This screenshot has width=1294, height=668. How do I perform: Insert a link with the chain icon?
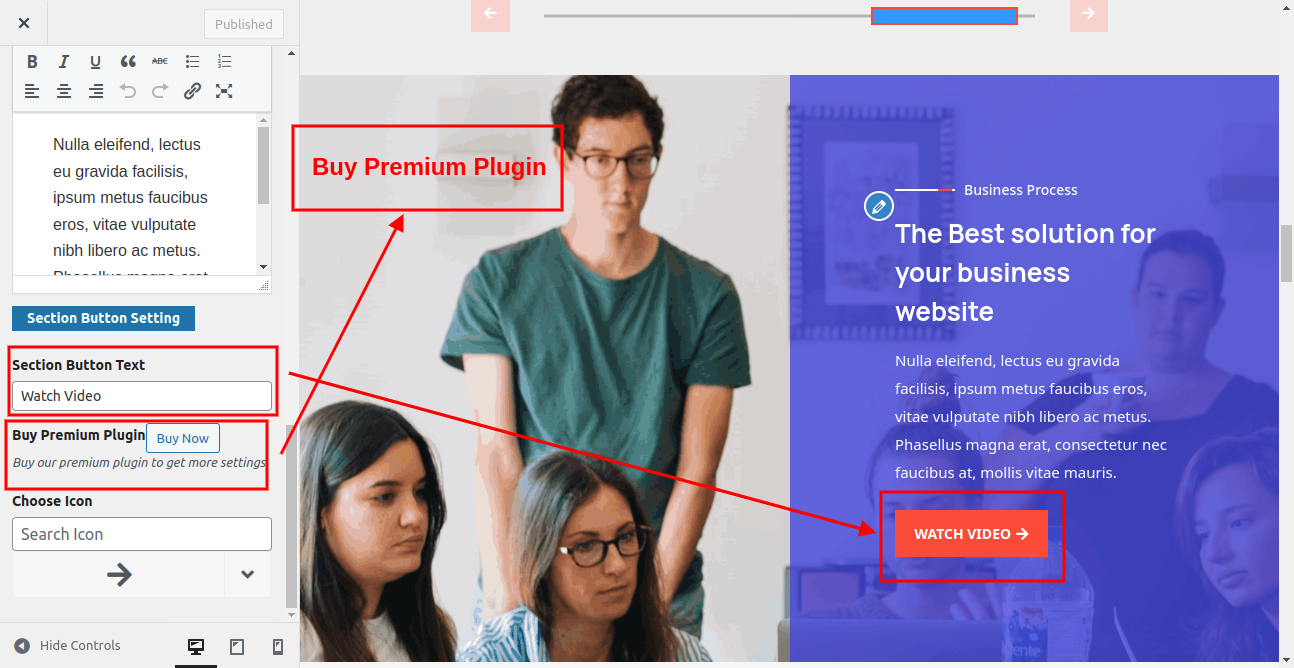coord(192,91)
